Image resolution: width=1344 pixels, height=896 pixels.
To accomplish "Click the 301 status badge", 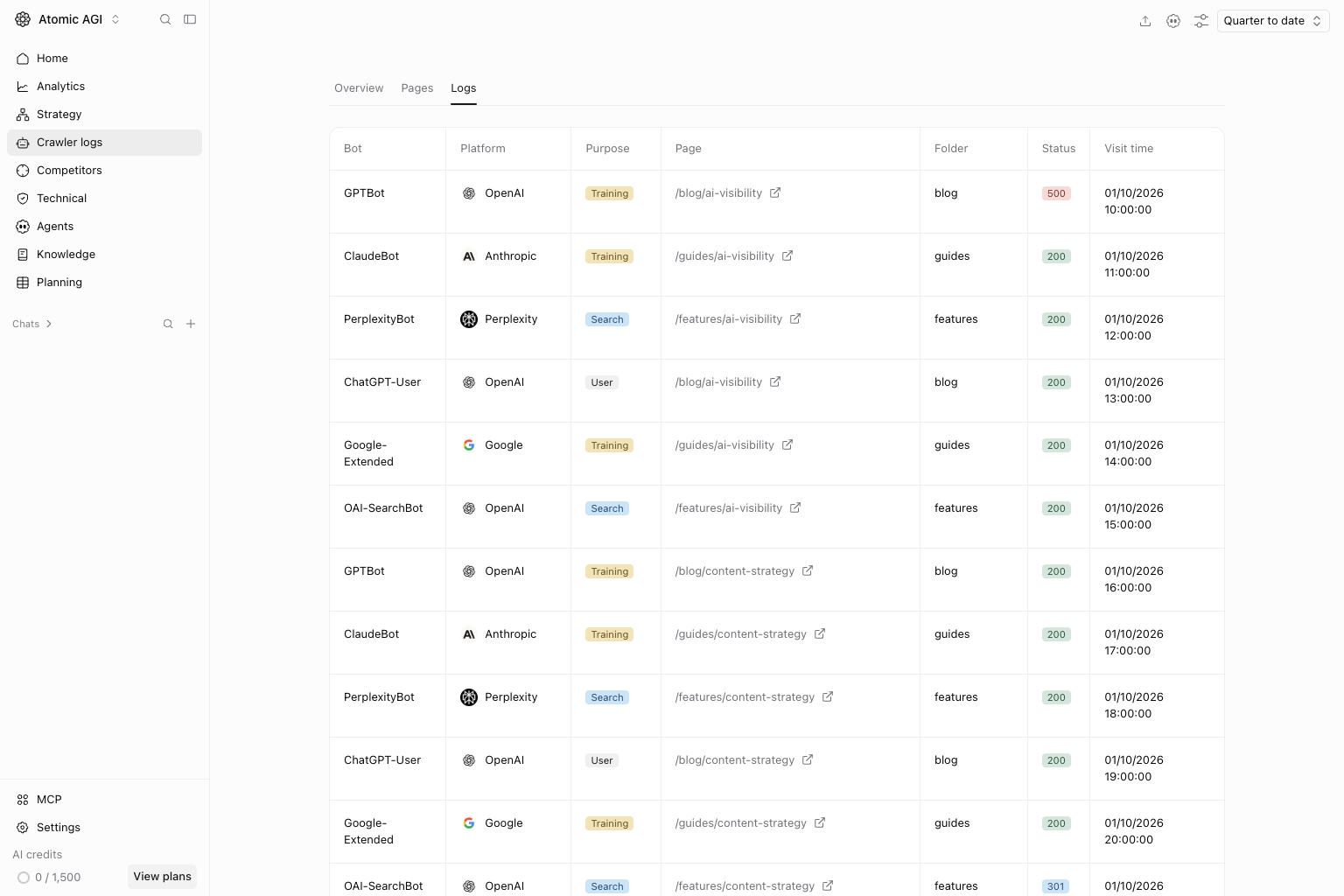I will [1056, 886].
